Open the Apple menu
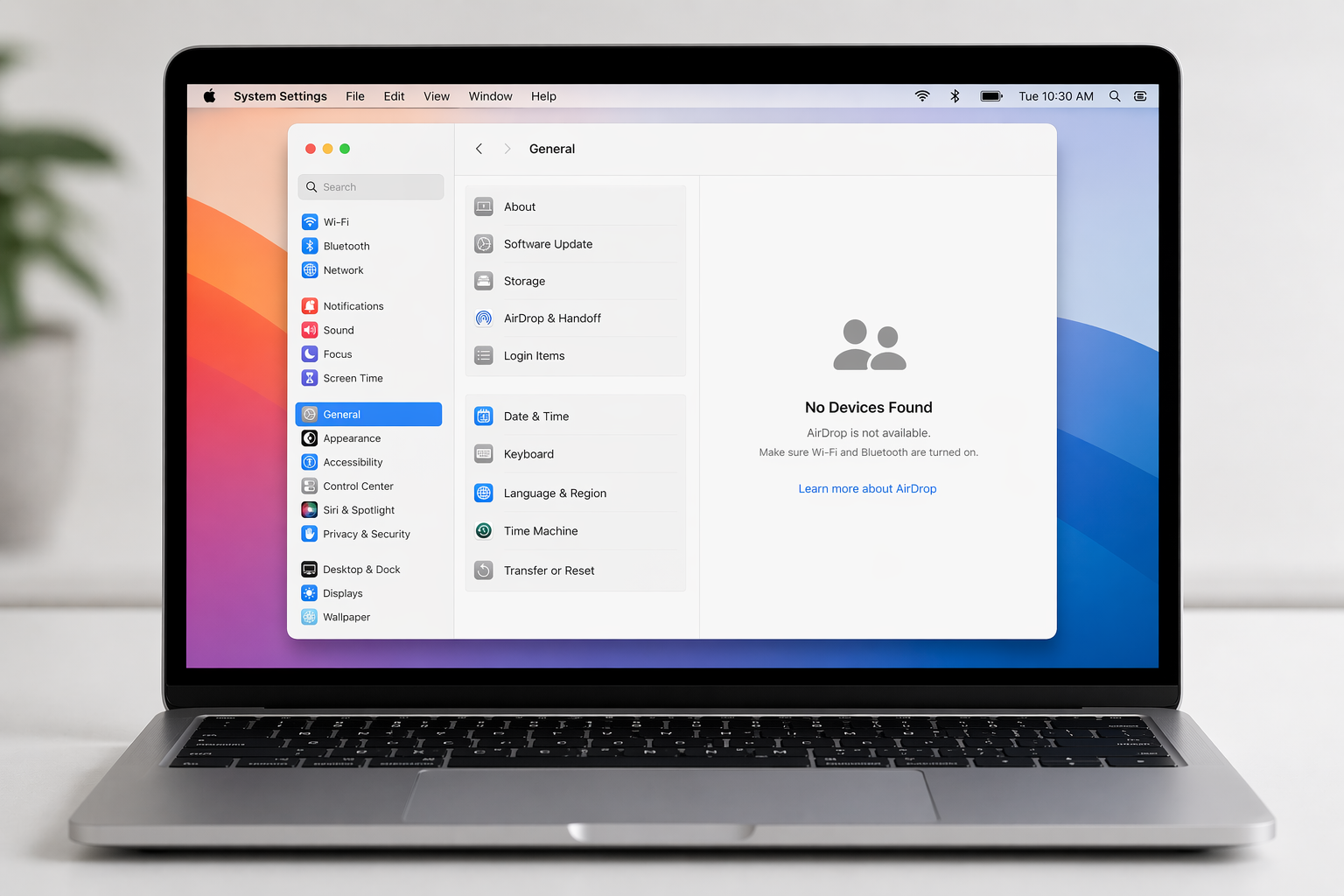 (x=210, y=96)
